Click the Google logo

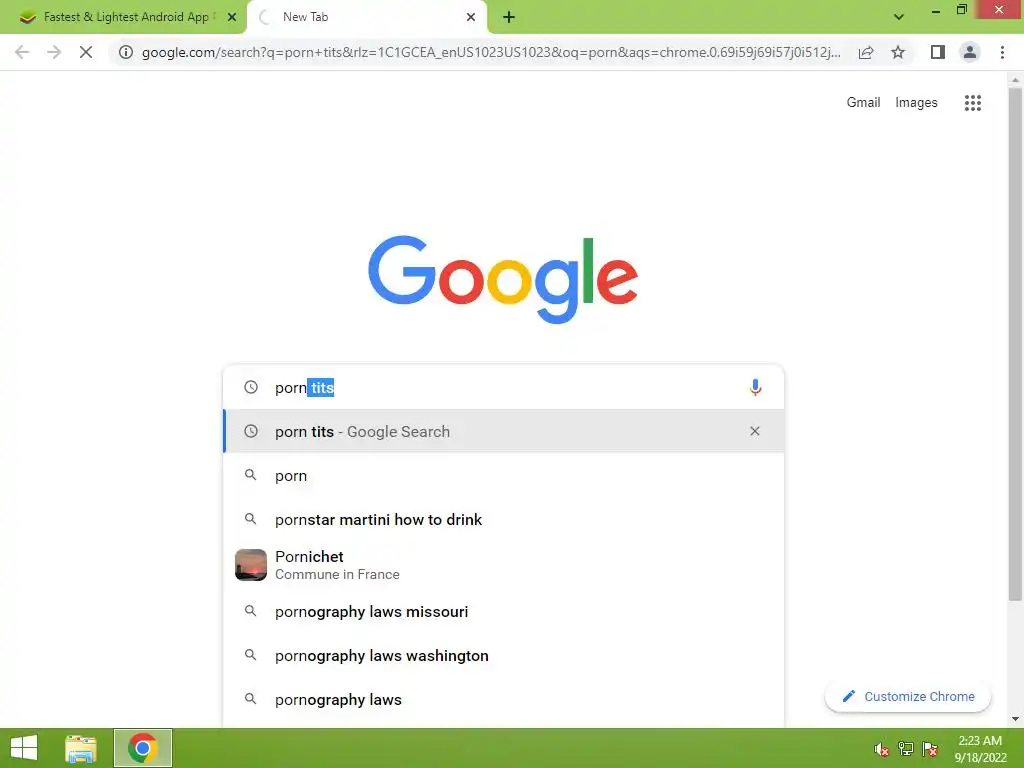coord(503,280)
